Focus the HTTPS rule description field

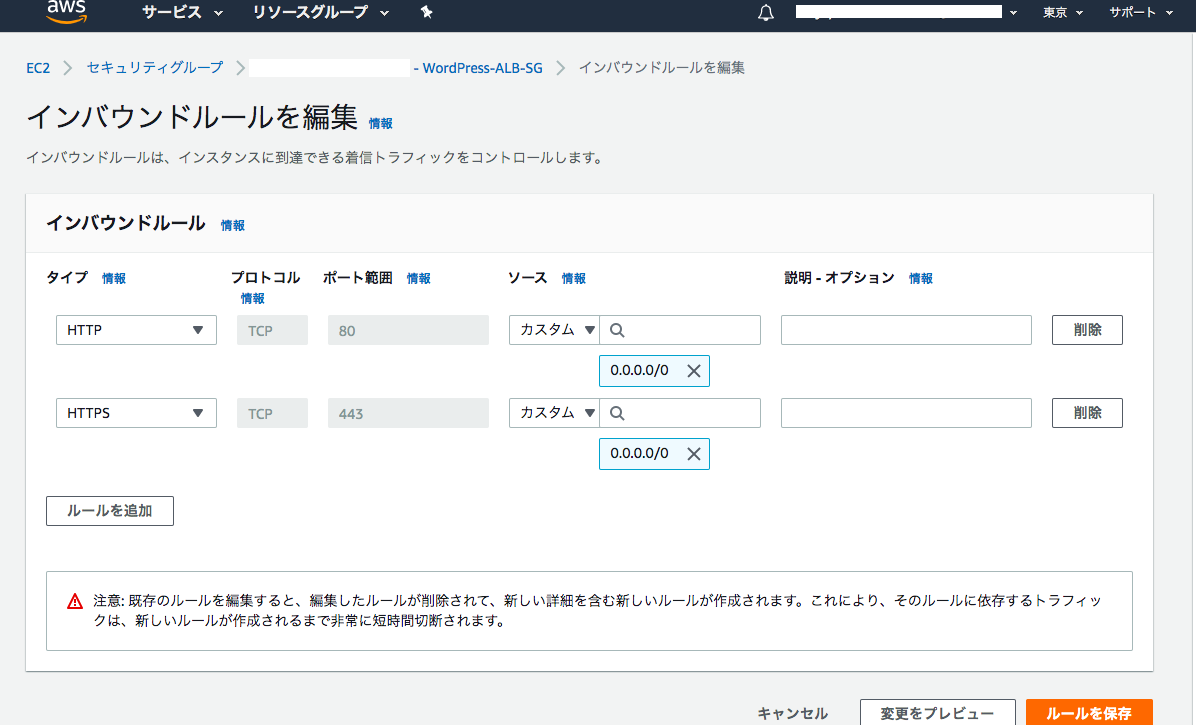tap(906, 413)
